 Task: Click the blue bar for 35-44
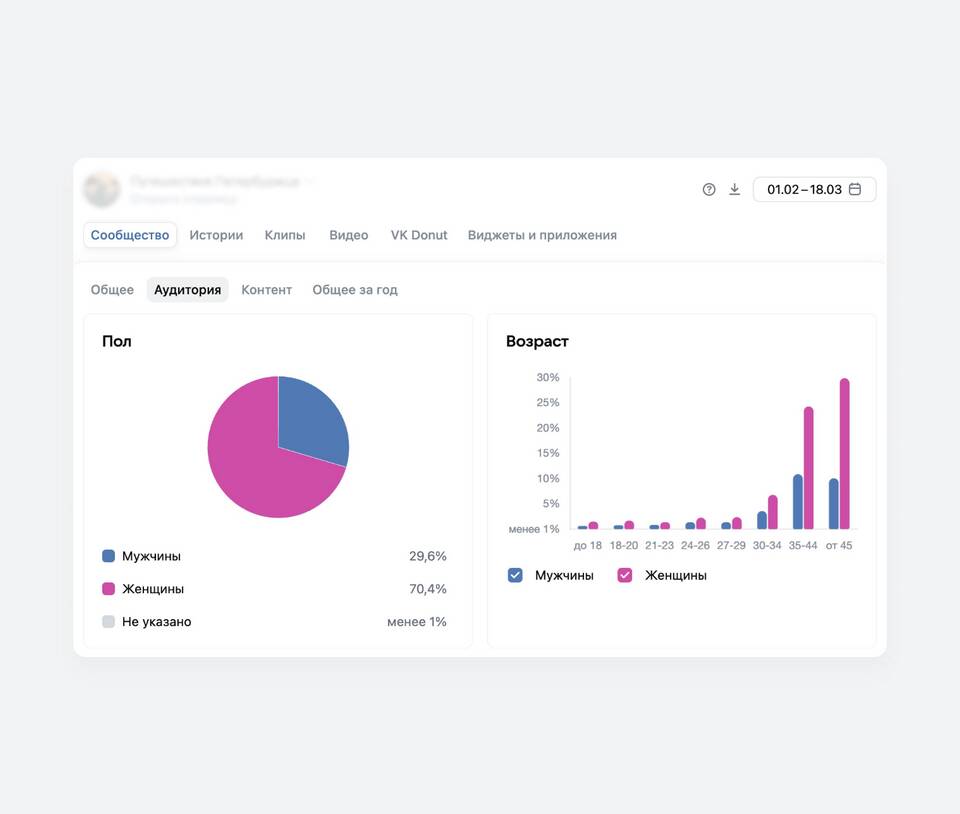pyautogui.click(x=798, y=502)
